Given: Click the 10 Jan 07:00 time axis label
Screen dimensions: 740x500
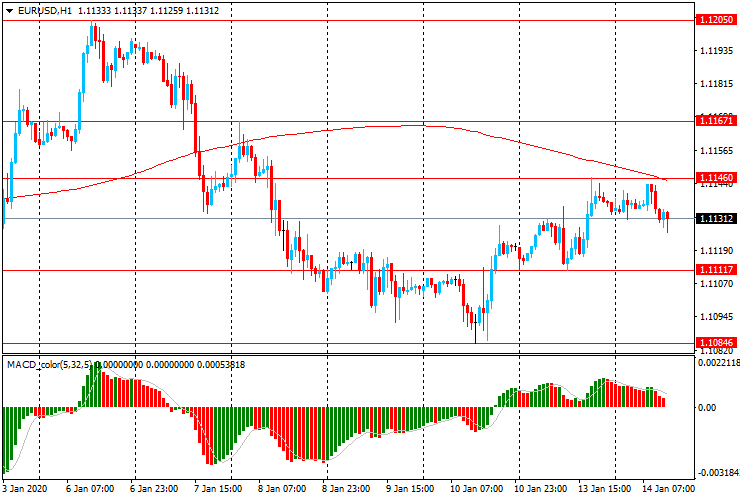Looking at the screenshot, I should pyautogui.click(x=476, y=488).
